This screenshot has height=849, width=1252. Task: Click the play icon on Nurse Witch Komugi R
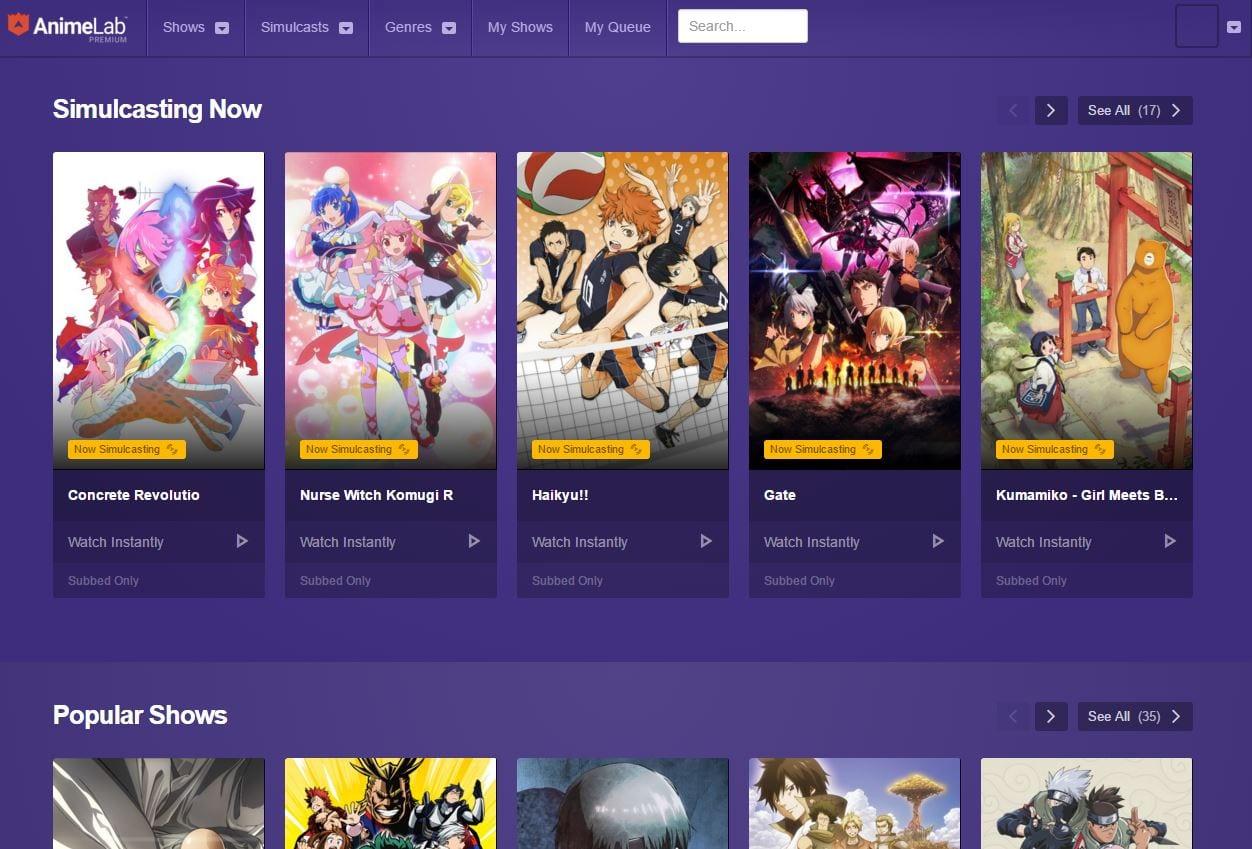click(474, 541)
